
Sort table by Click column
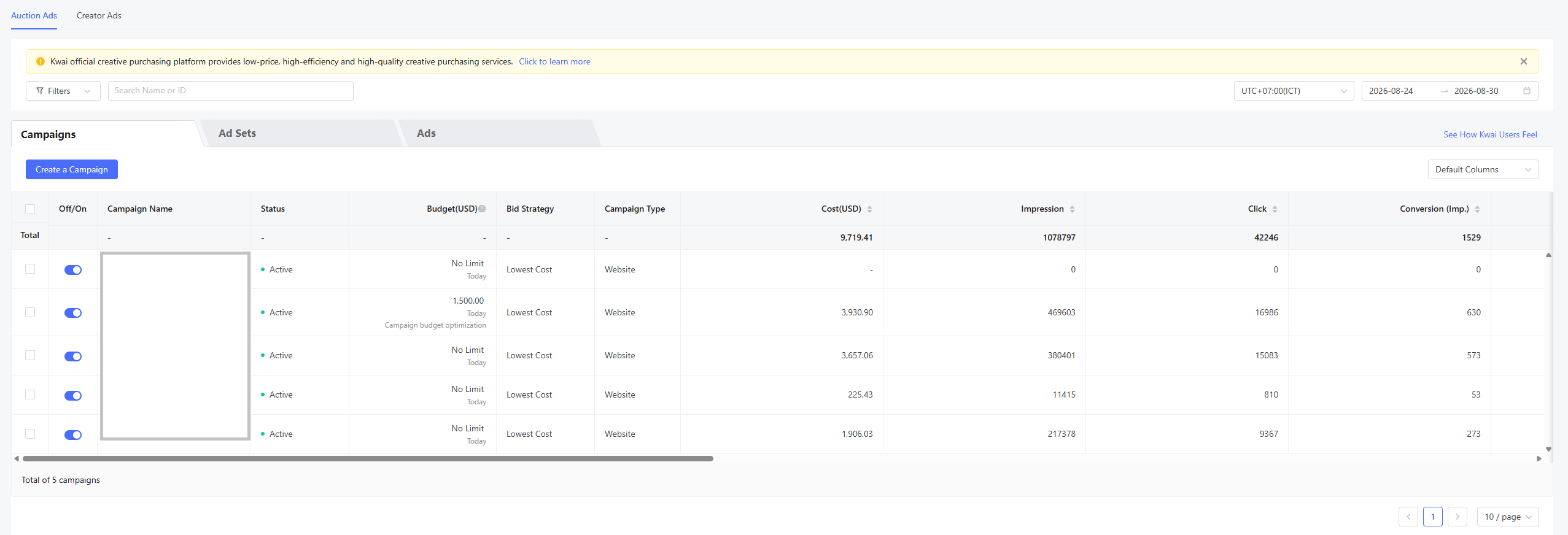pos(1275,209)
